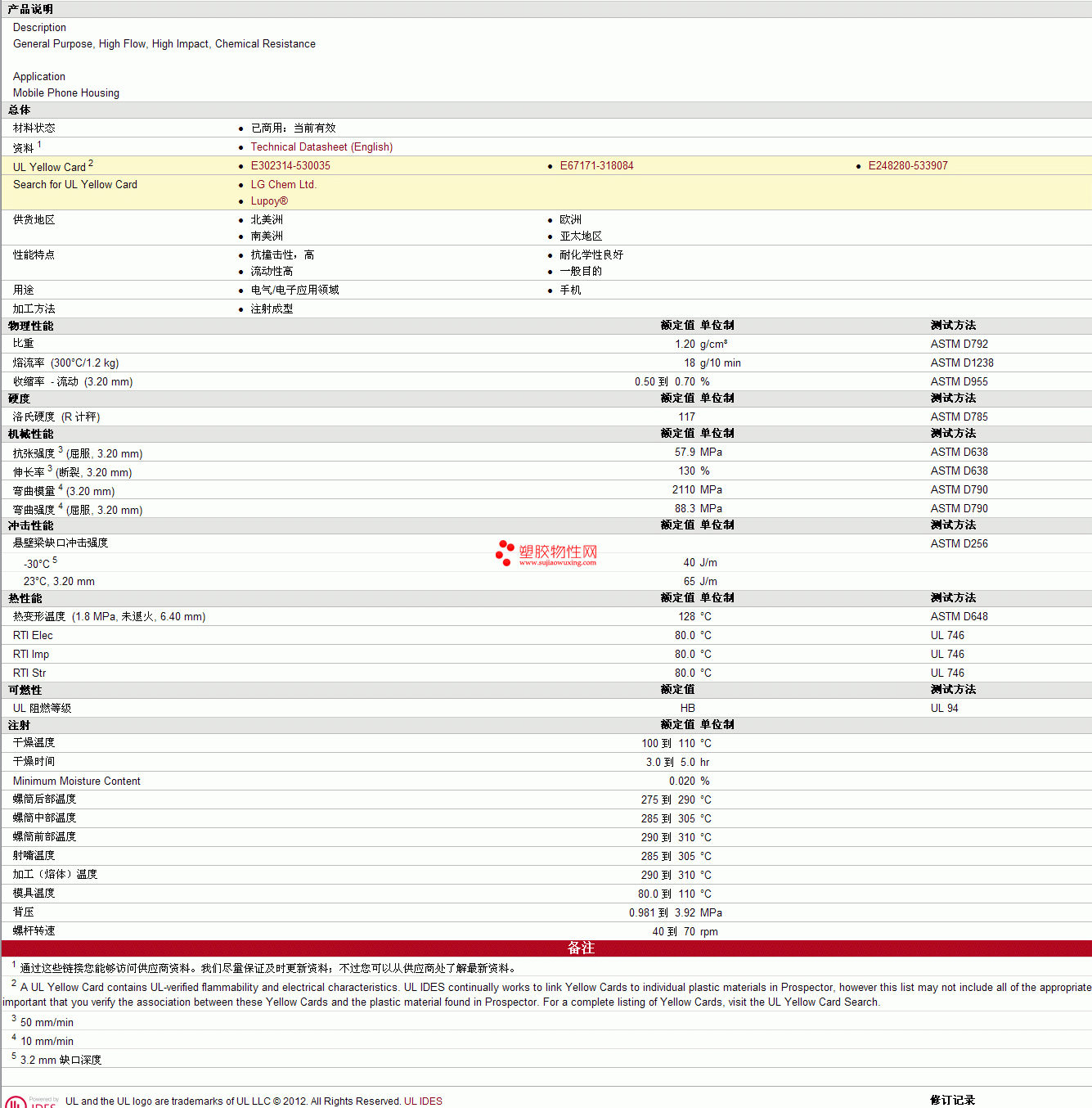The width and height of the screenshot is (1092, 1108).
Task: Click the UL 阻燃等级 value HB
Action: pyautogui.click(x=687, y=709)
